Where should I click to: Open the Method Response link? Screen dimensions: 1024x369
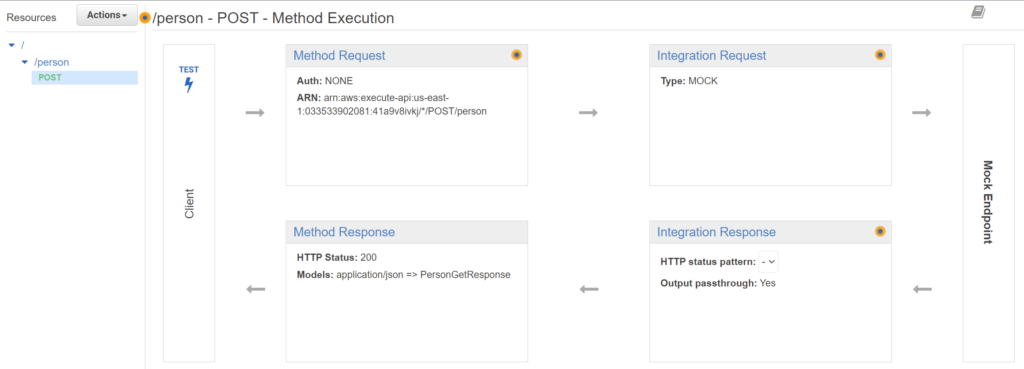coord(344,232)
